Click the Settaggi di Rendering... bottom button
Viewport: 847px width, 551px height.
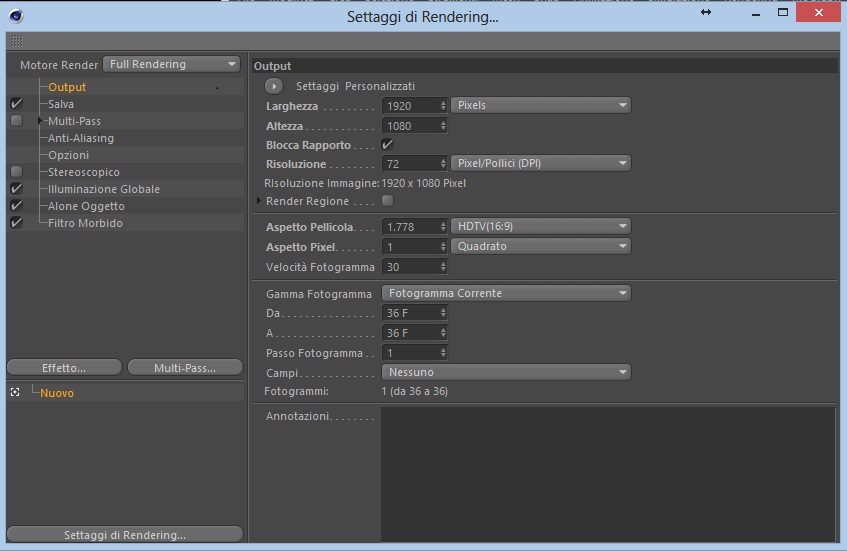pos(125,534)
